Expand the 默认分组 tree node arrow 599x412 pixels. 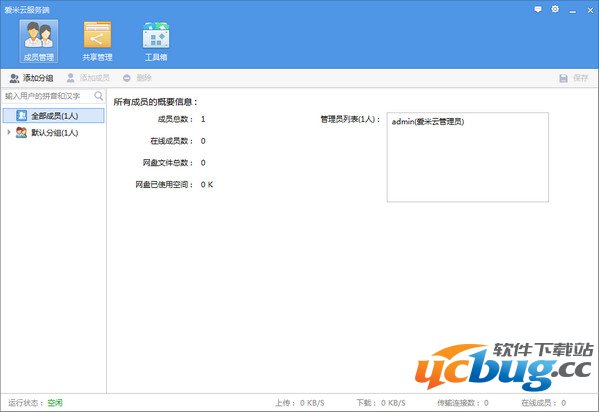pos(9,132)
